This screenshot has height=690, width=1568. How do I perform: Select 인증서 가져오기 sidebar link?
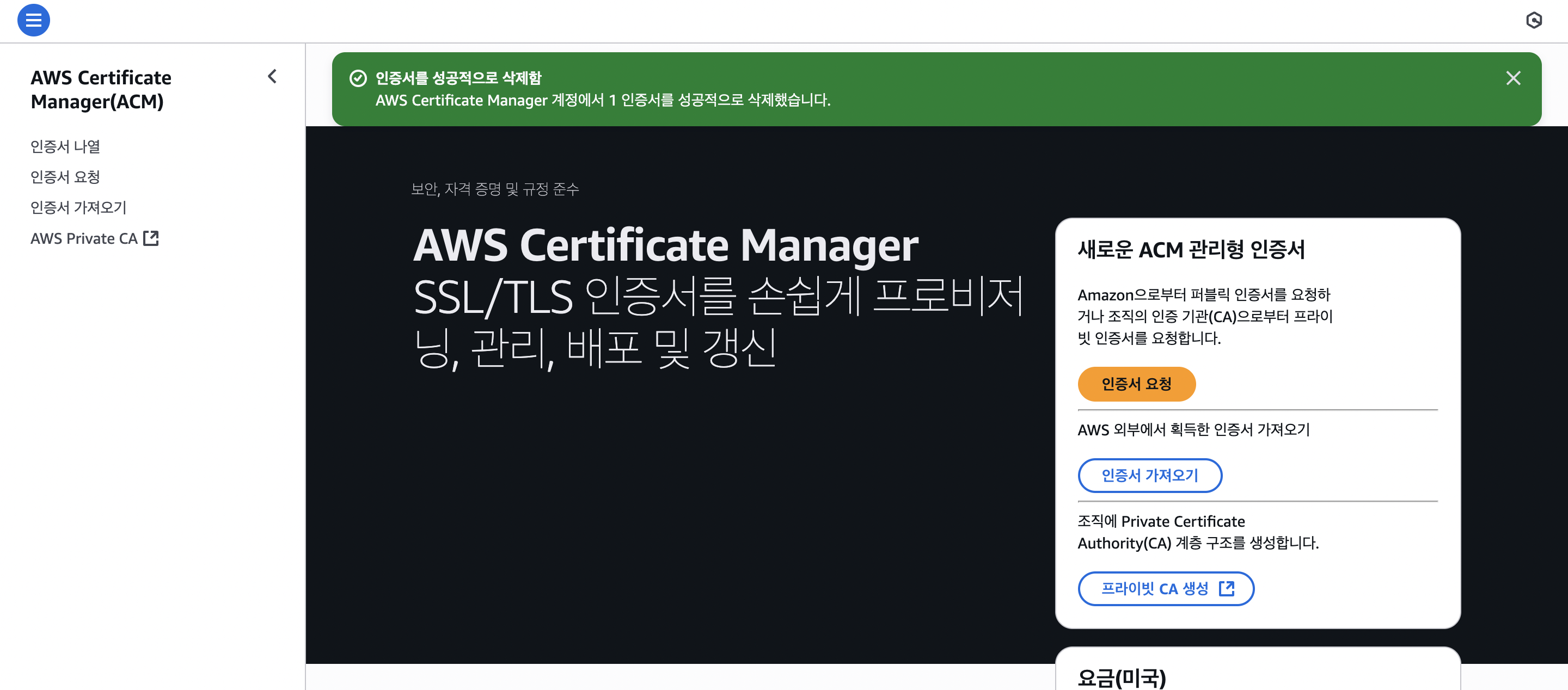78,207
